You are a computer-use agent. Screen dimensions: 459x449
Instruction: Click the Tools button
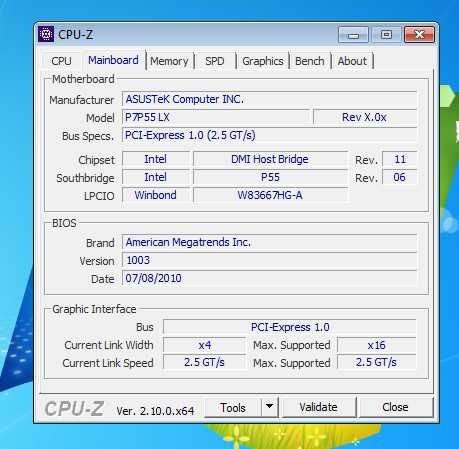tap(233, 407)
